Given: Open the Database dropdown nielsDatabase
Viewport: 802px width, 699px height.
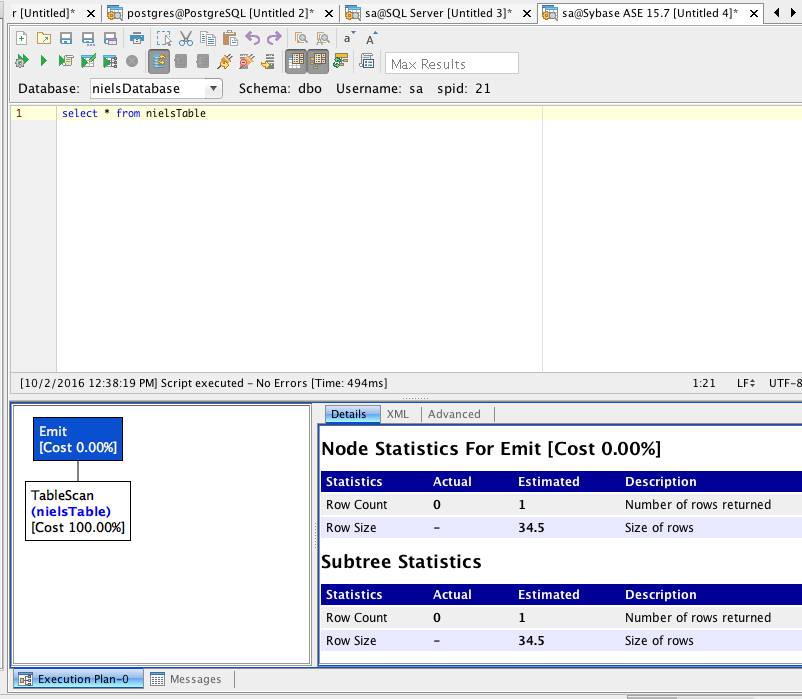Looking at the screenshot, I should click(156, 89).
